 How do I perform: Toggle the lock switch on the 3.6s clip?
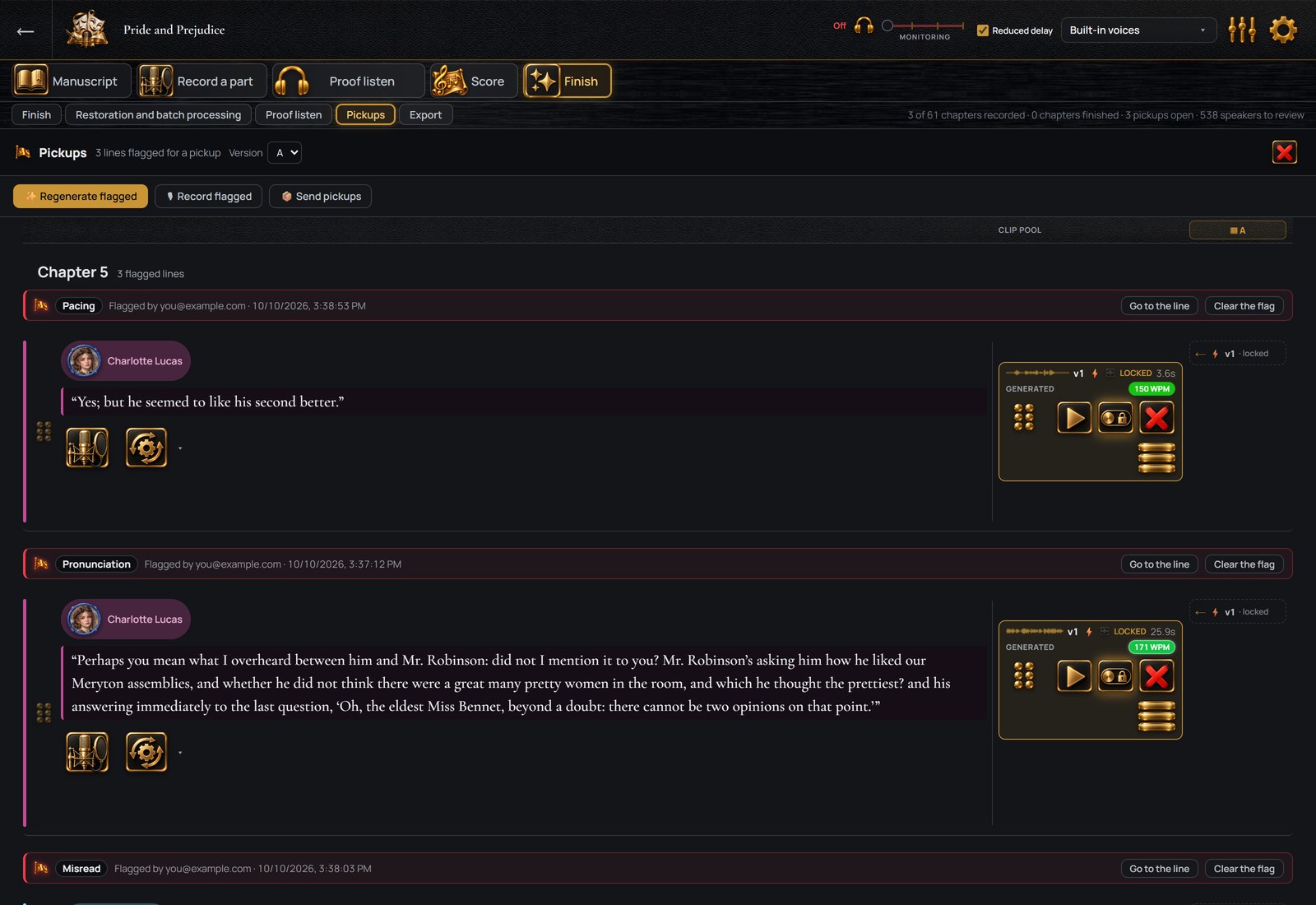(1115, 418)
